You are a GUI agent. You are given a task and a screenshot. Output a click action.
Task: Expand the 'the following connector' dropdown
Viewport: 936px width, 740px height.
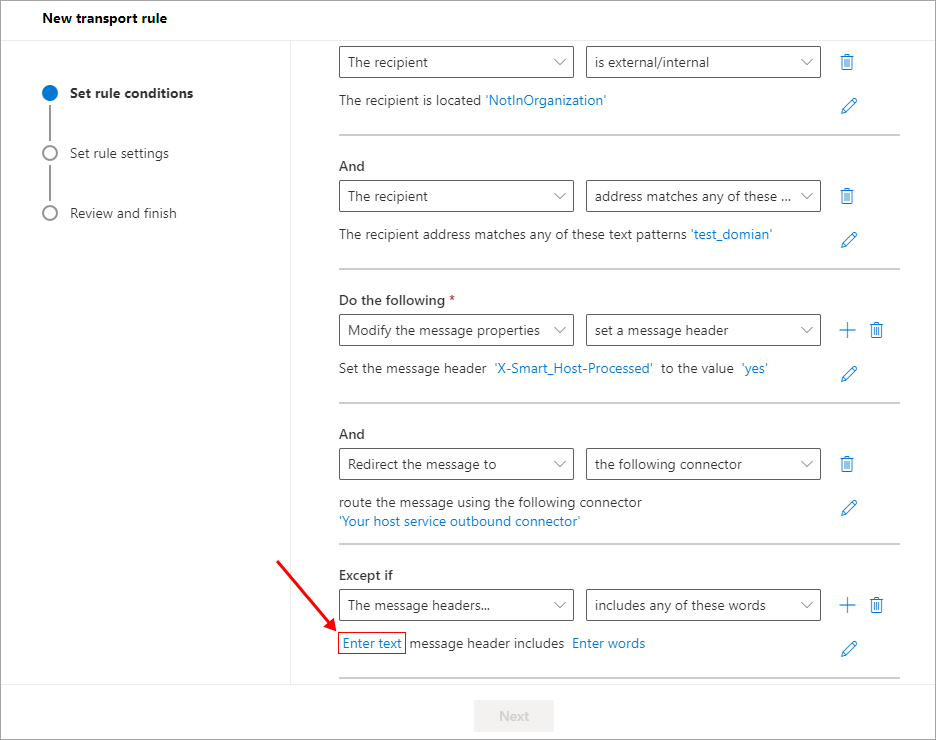pyautogui.click(x=703, y=464)
